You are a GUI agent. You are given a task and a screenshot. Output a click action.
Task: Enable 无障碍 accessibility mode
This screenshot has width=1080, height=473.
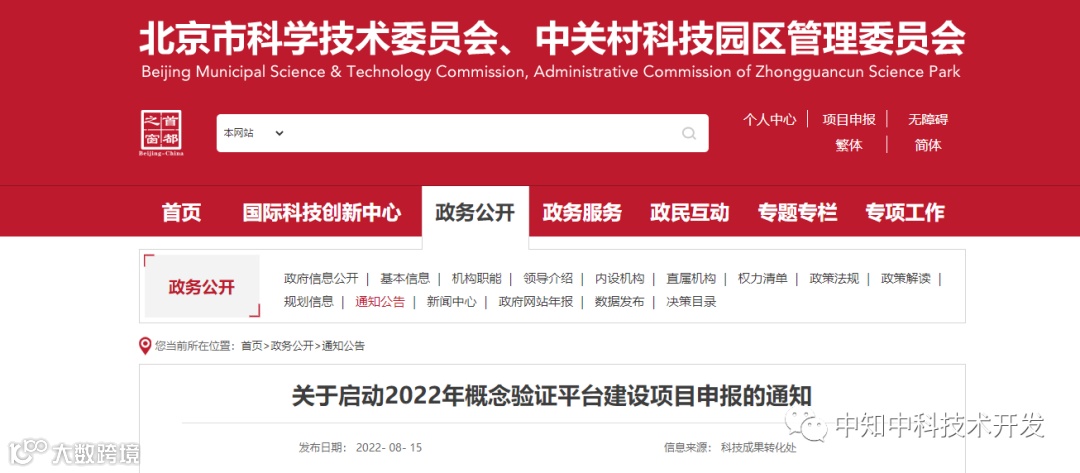[928, 120]
